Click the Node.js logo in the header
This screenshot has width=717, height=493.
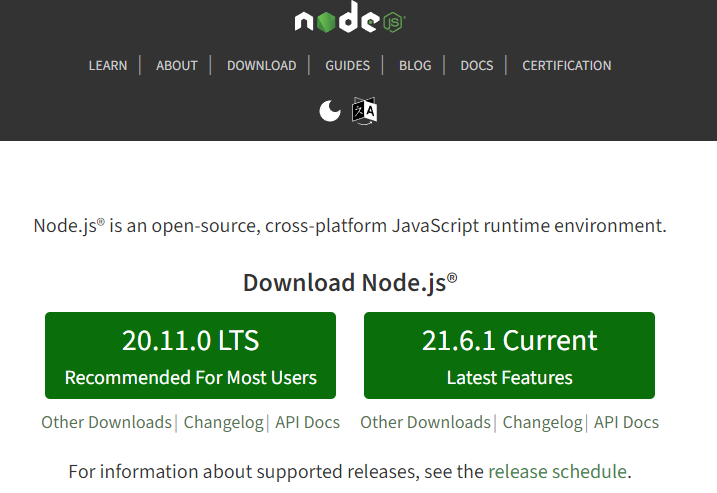(350, 17)
